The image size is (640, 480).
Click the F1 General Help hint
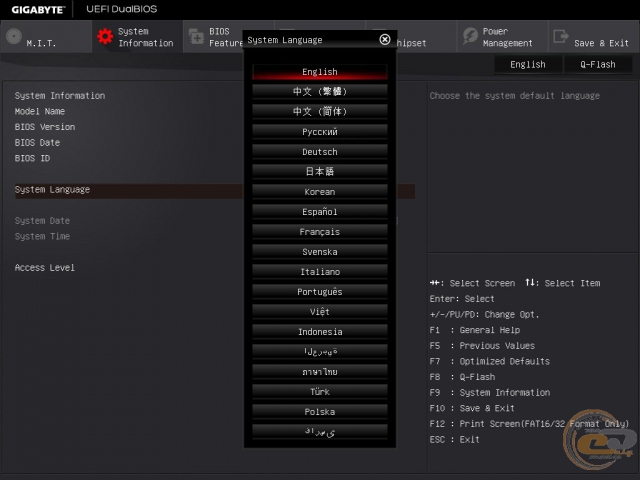click(475, 330)
